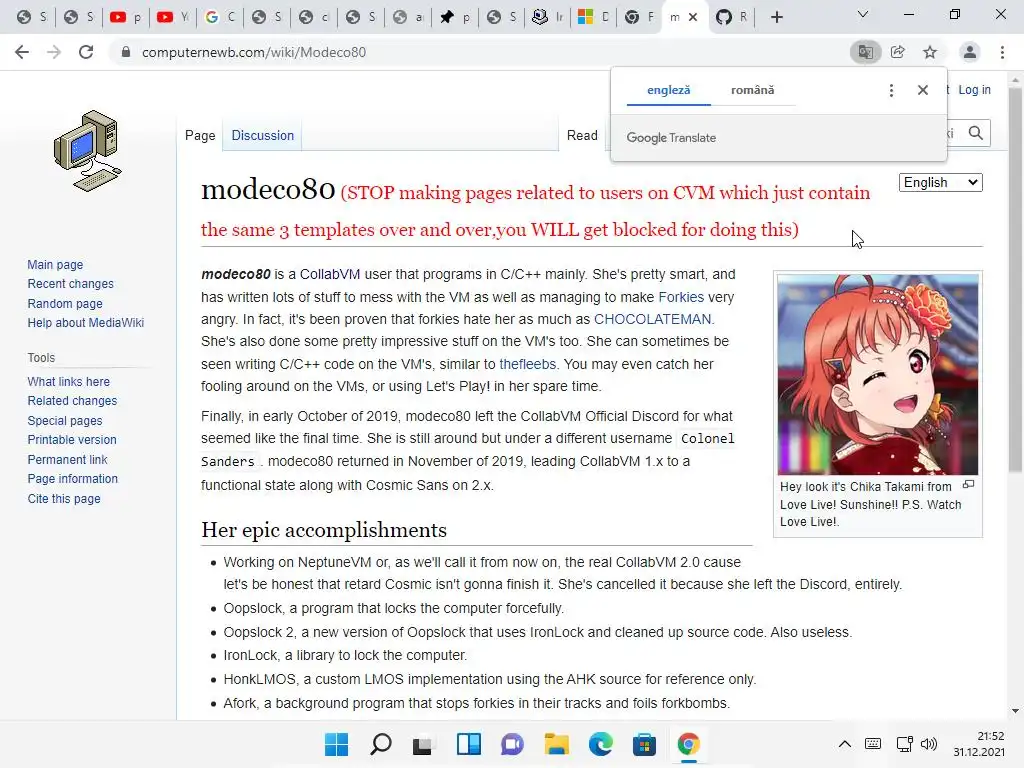
Task: Click the Log in link
Action: pyautogui.click(x=974, y=89)
